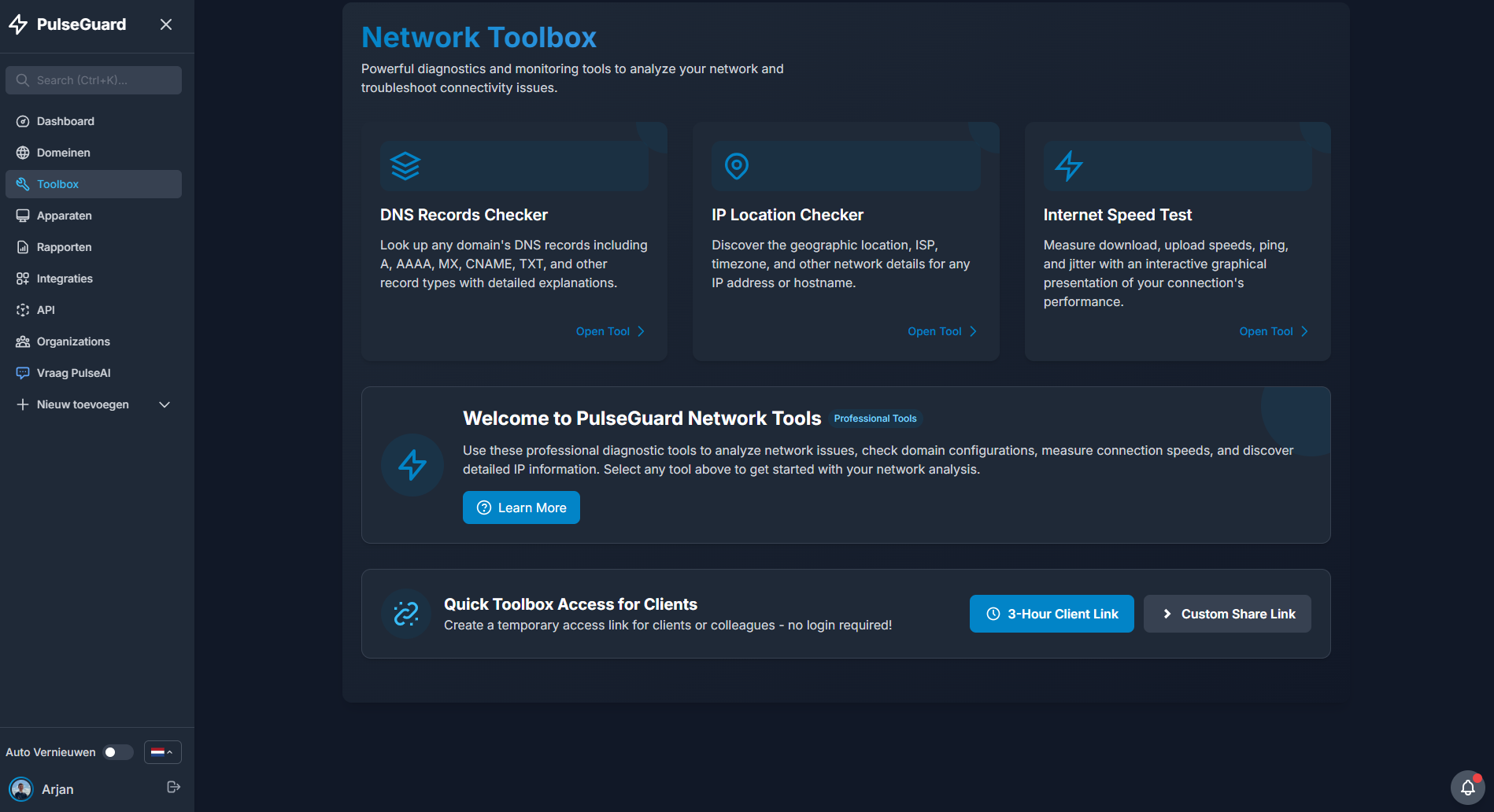Click the API brackets icon
Viewport: 1494px width, 812px height.
click(x=23, y=310)
